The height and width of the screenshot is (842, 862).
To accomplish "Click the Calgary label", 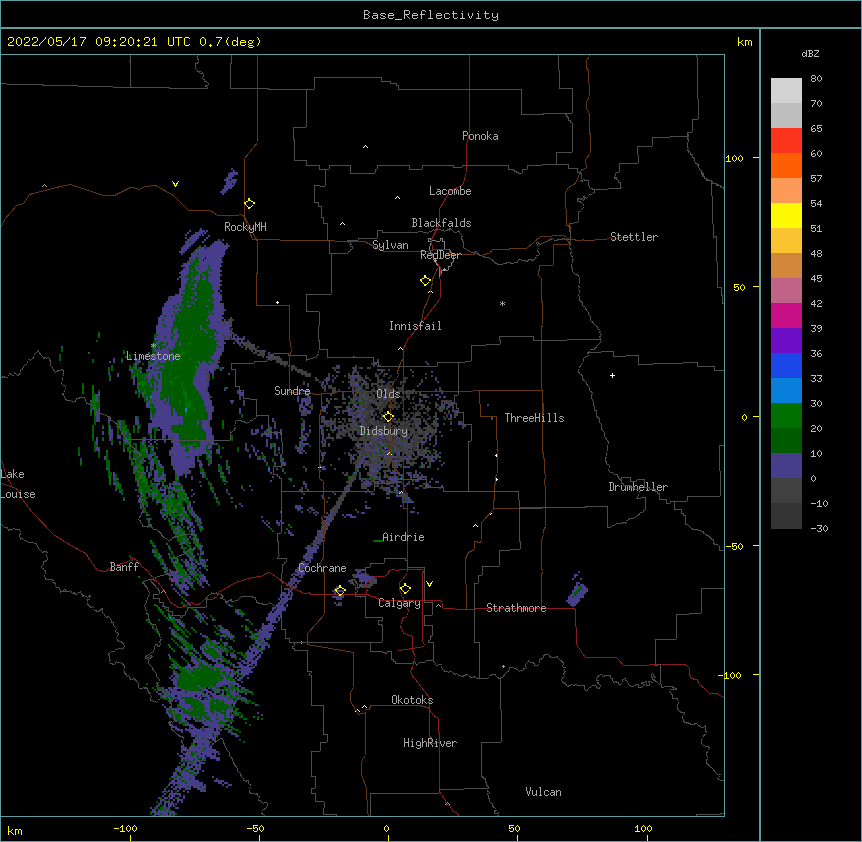I will click(399, 603).
